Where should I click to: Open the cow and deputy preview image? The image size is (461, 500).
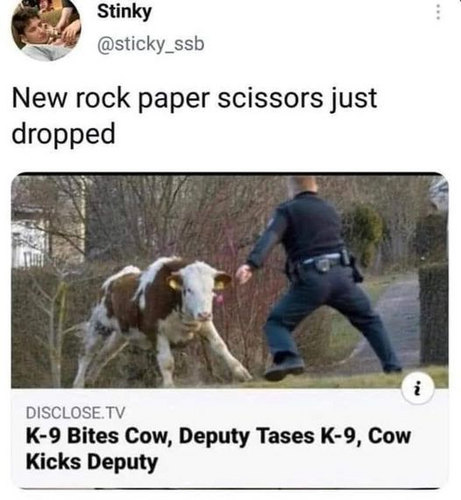230,280
